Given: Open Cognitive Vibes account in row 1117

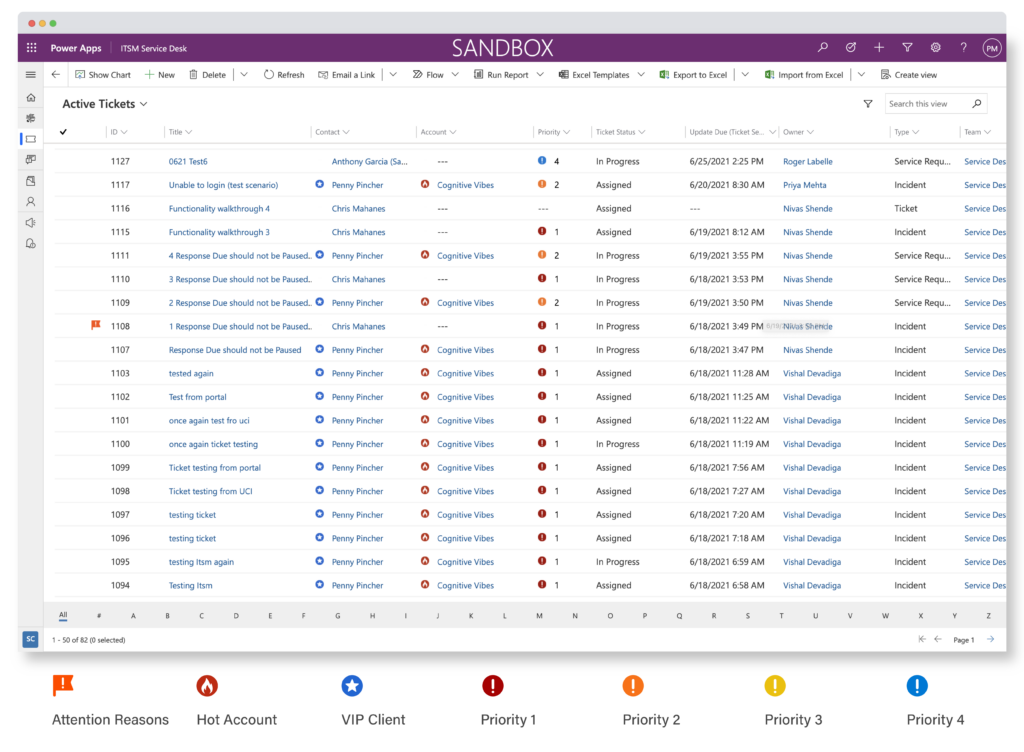Looking at the screenshot, I should coord(466,185).
